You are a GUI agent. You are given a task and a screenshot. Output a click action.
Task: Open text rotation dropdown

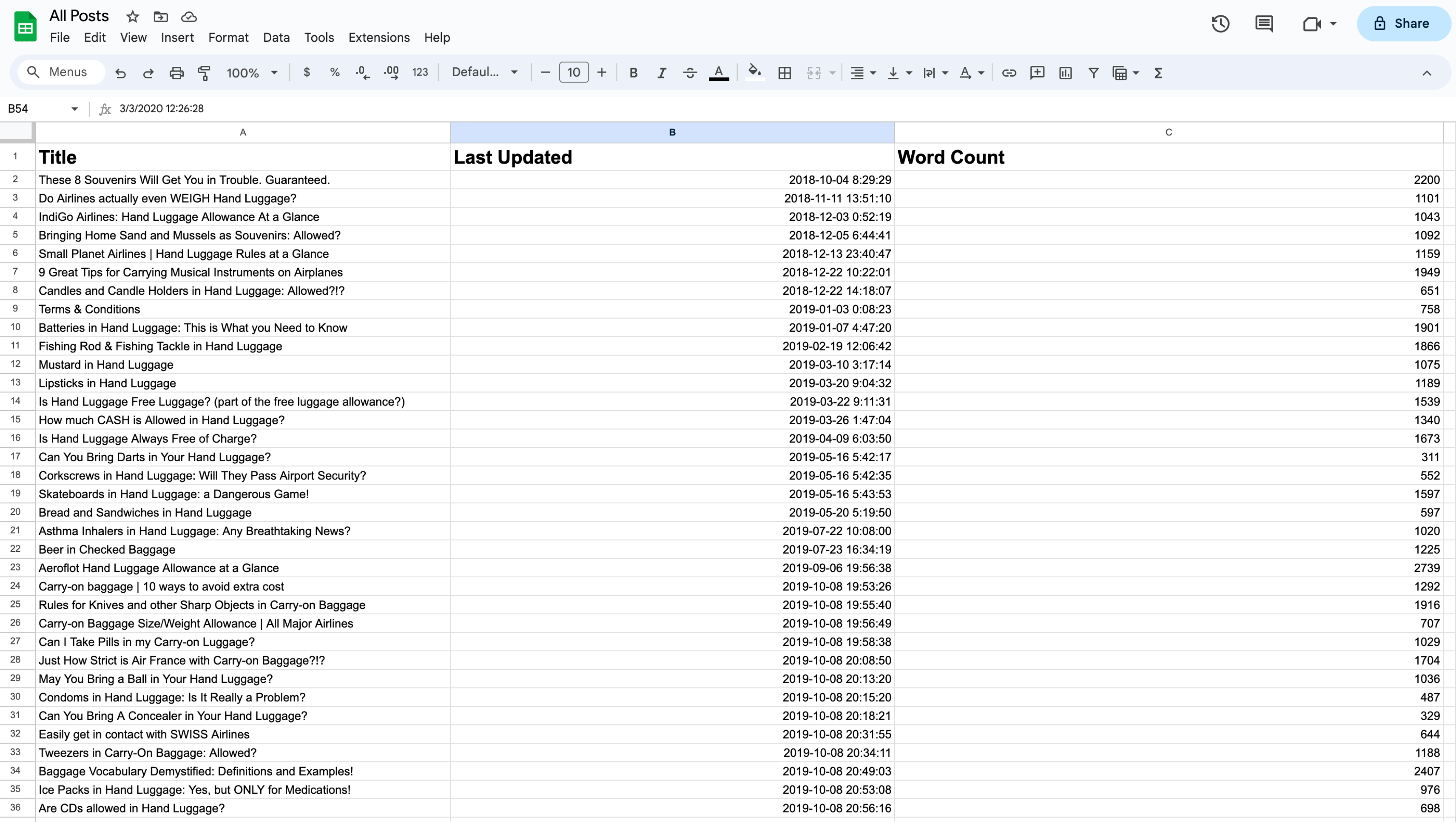pyautogui.click(x=971, y=72)
